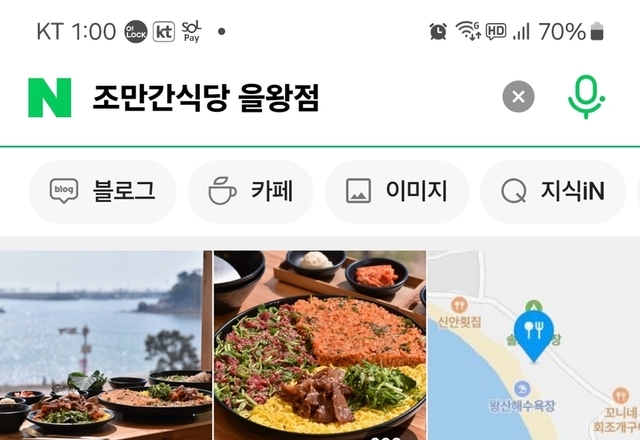Open the bibimbap platter food photo

pyautogui.click(x=320, y=345)
